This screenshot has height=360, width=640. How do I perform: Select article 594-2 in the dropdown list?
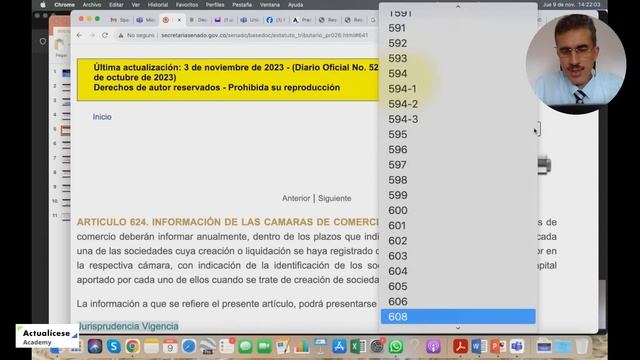tap(458, 104)
